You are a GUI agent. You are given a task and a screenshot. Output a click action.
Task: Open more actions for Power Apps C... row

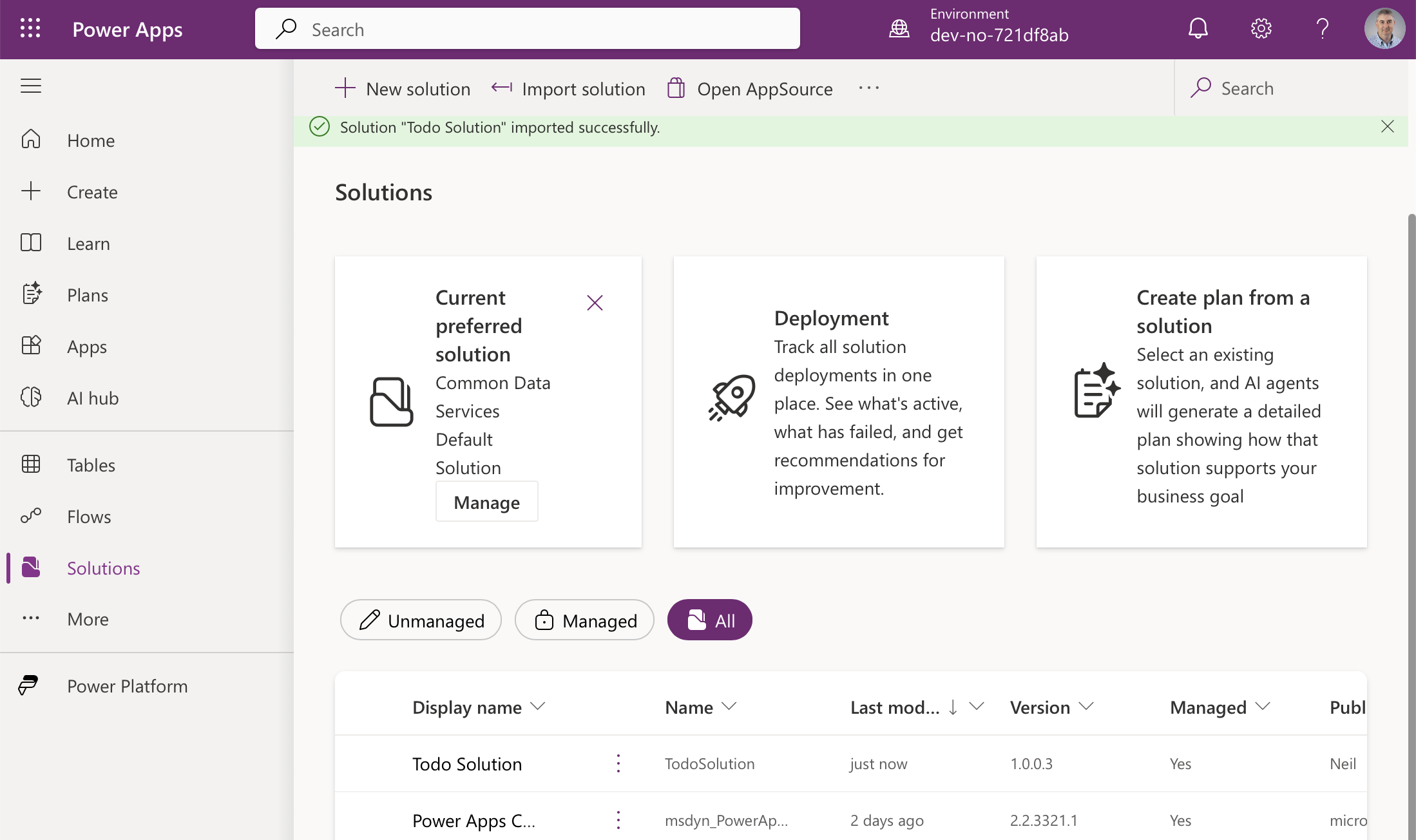[x=618, y=820]
